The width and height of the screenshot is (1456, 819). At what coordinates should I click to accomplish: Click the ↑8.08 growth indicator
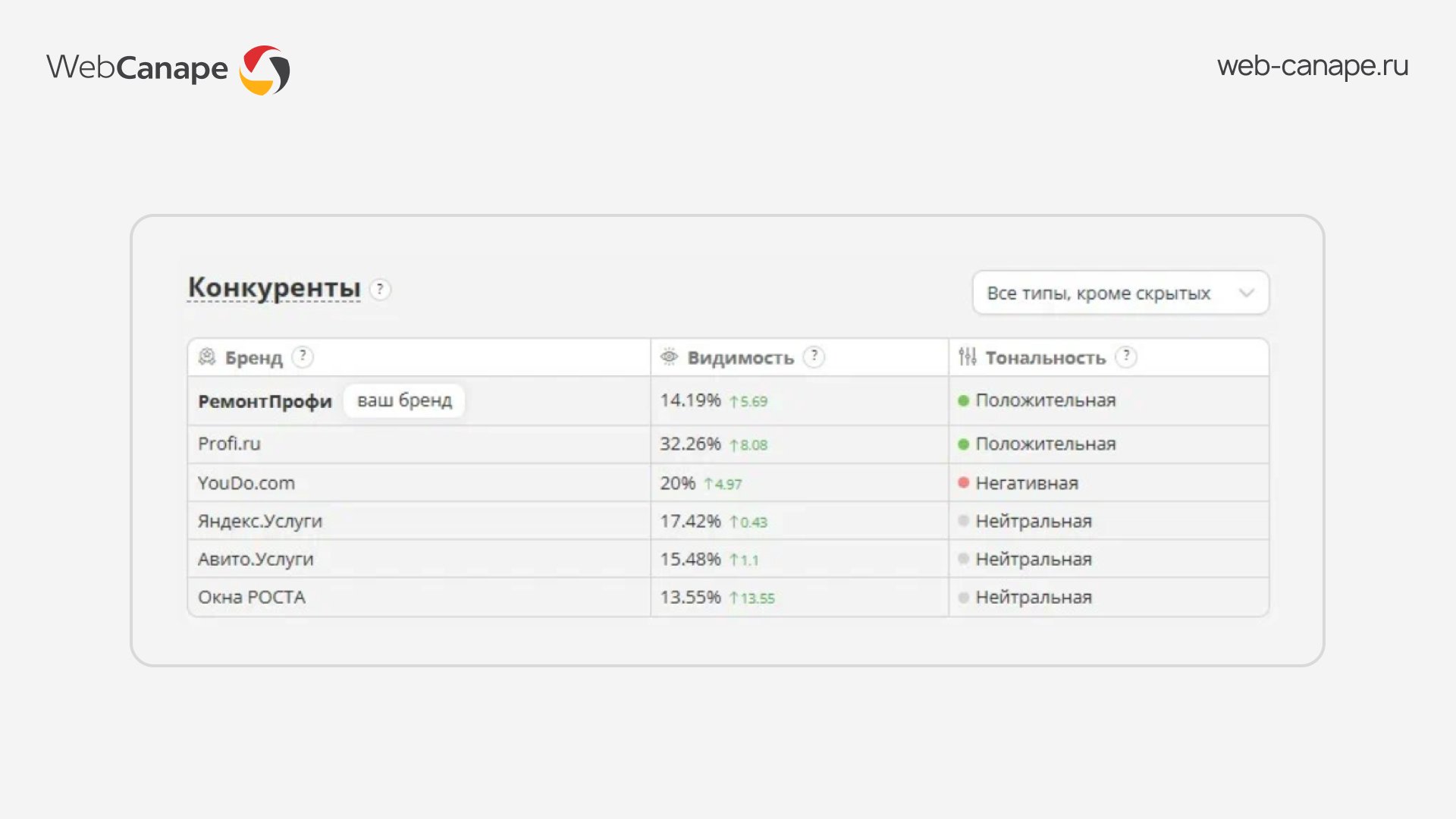tap(748, 446)
